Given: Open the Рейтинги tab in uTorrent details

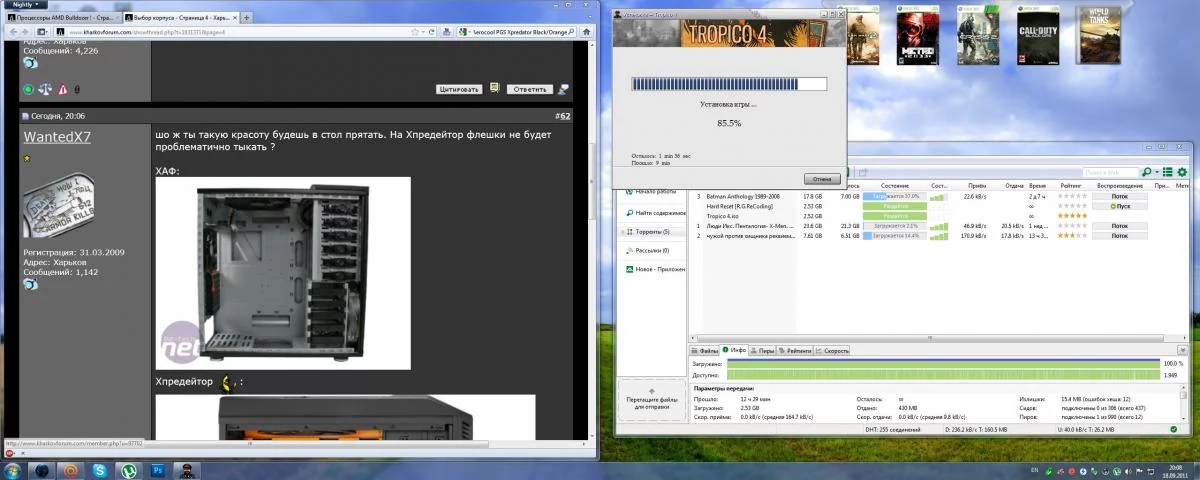Looking at the screenshot, I should tap(796, 351).
